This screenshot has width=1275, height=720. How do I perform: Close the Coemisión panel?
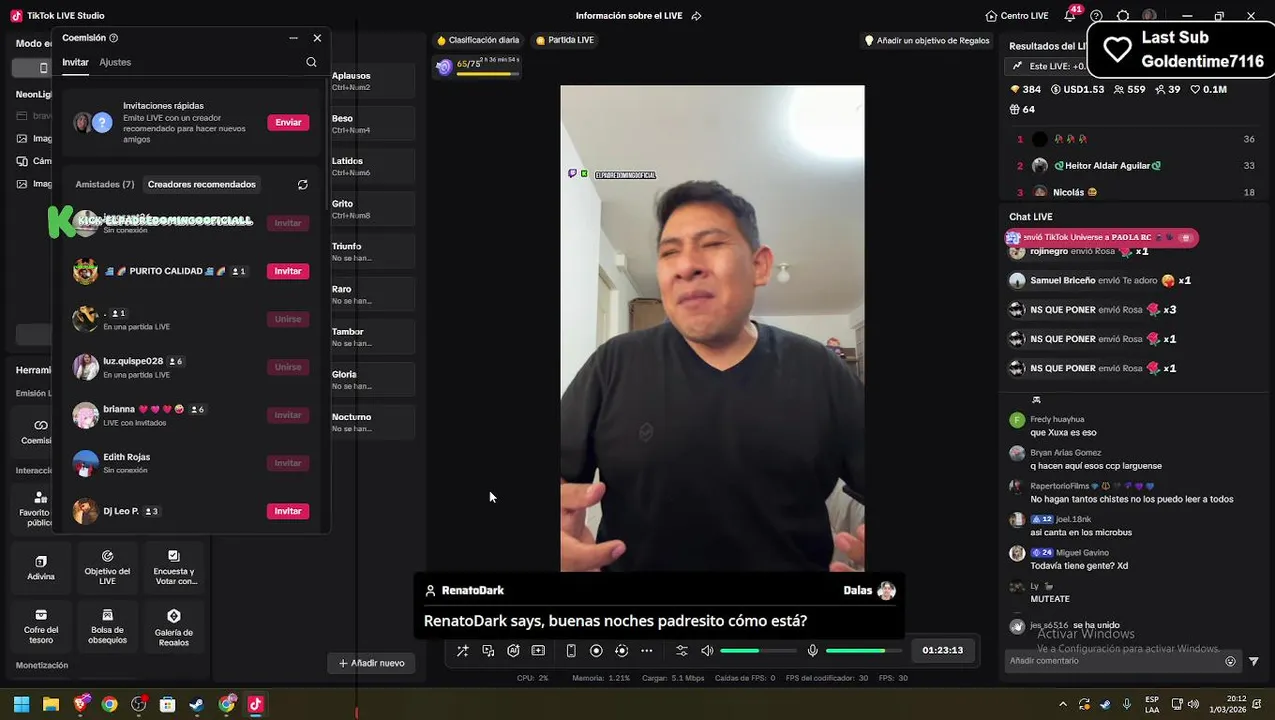tap(317, 38)
